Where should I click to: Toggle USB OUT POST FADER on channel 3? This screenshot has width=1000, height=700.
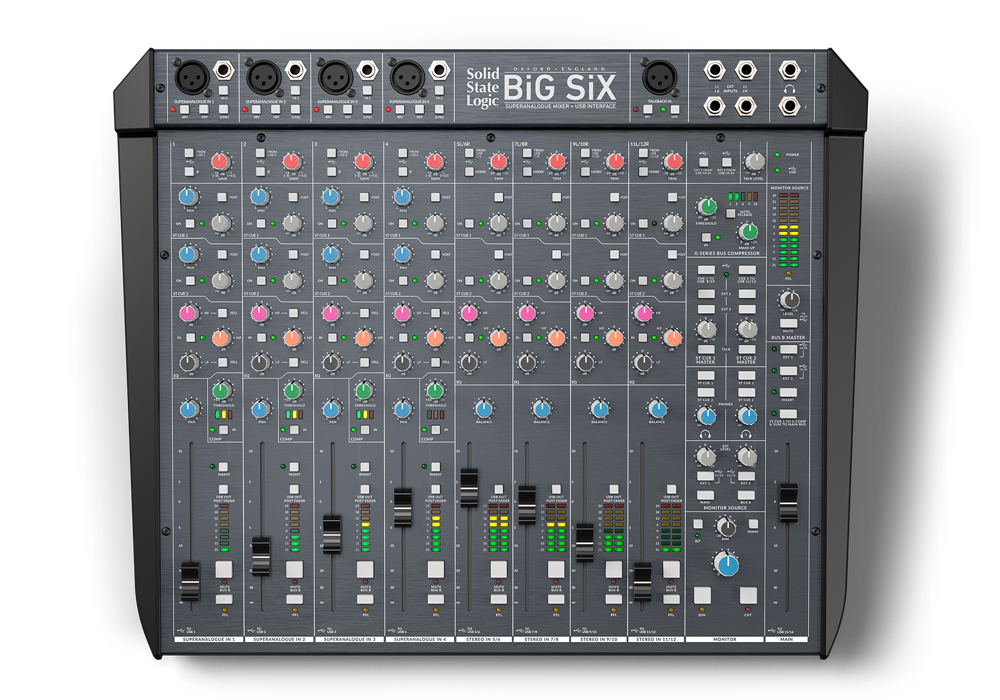tap(364, 488)
